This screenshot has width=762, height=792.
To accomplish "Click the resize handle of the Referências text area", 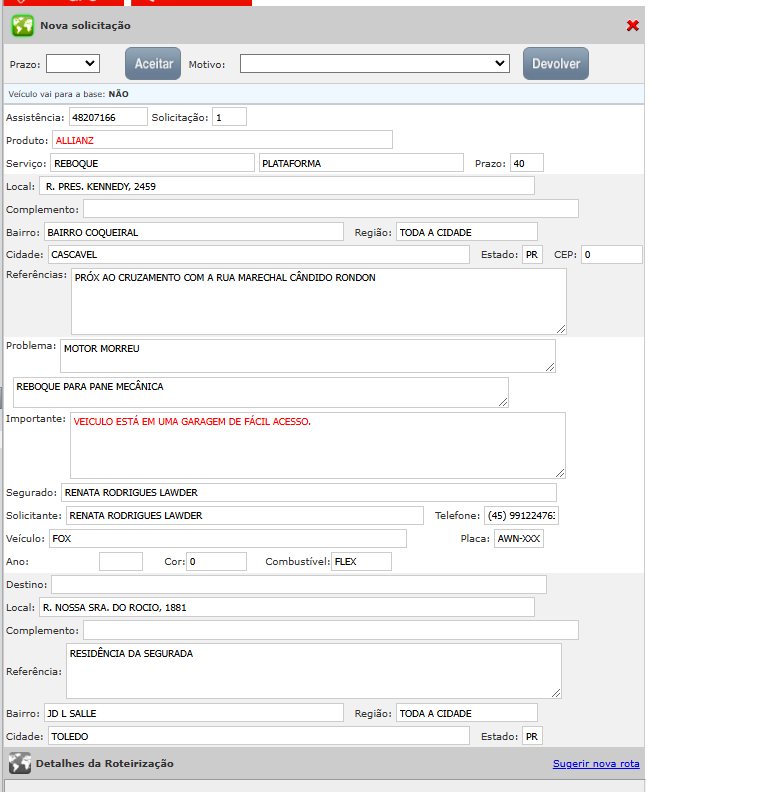I will coord(561,329).
